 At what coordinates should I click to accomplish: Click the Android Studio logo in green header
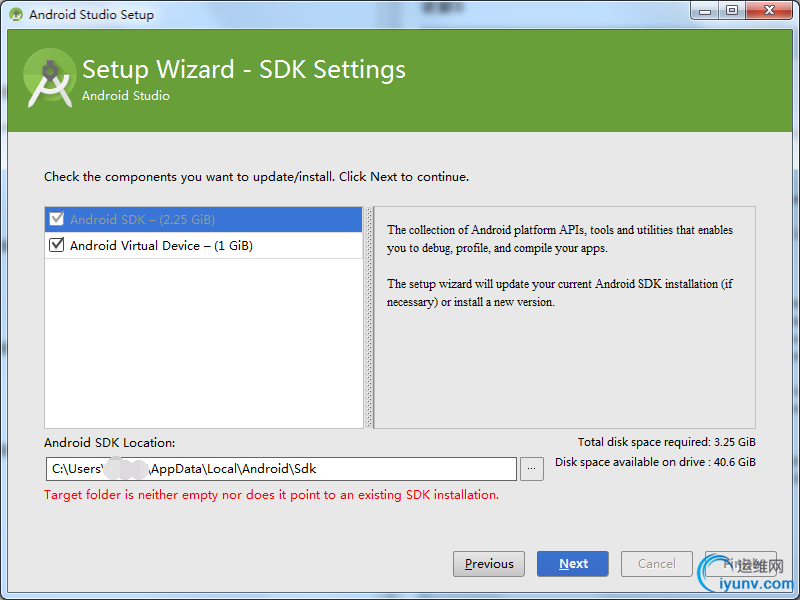(50, 79)
